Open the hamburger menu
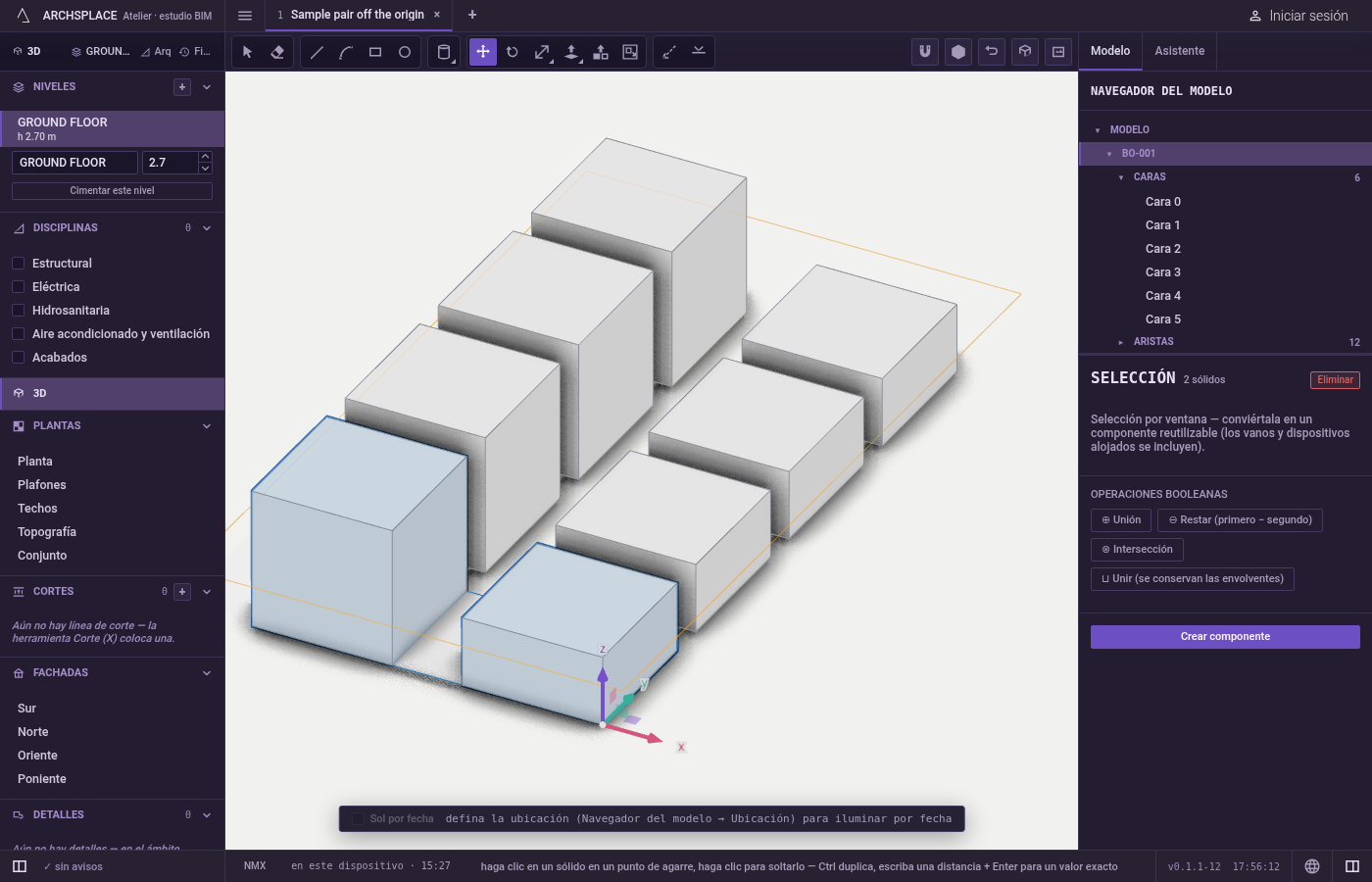The height and width of the screenshot is (882, 1372). pyautogui.click(x=245, y=15)
